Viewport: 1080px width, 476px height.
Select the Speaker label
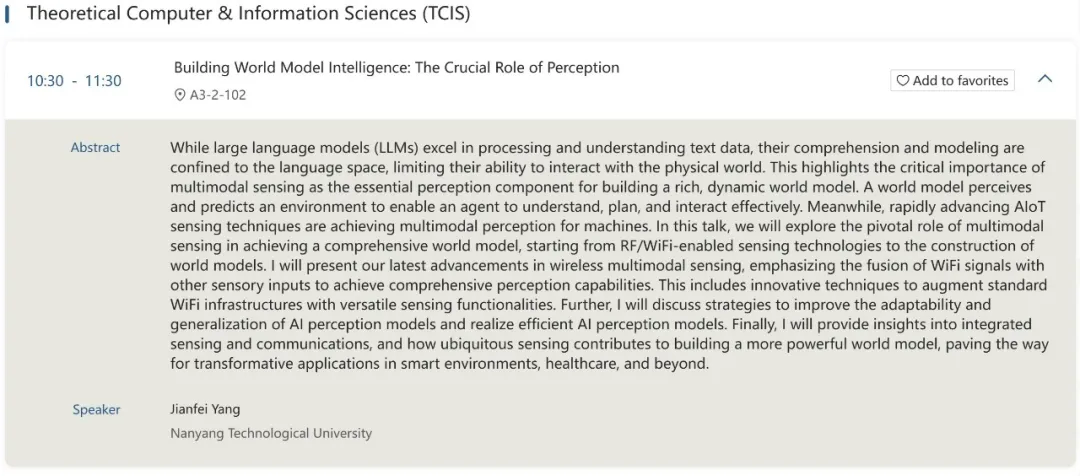(96, 409)
